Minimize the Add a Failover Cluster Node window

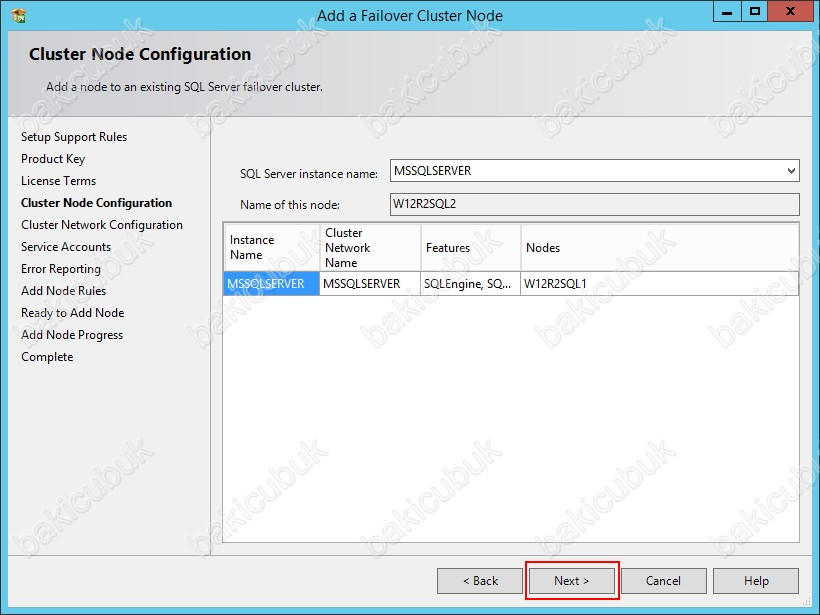click(x=727, y=13)
